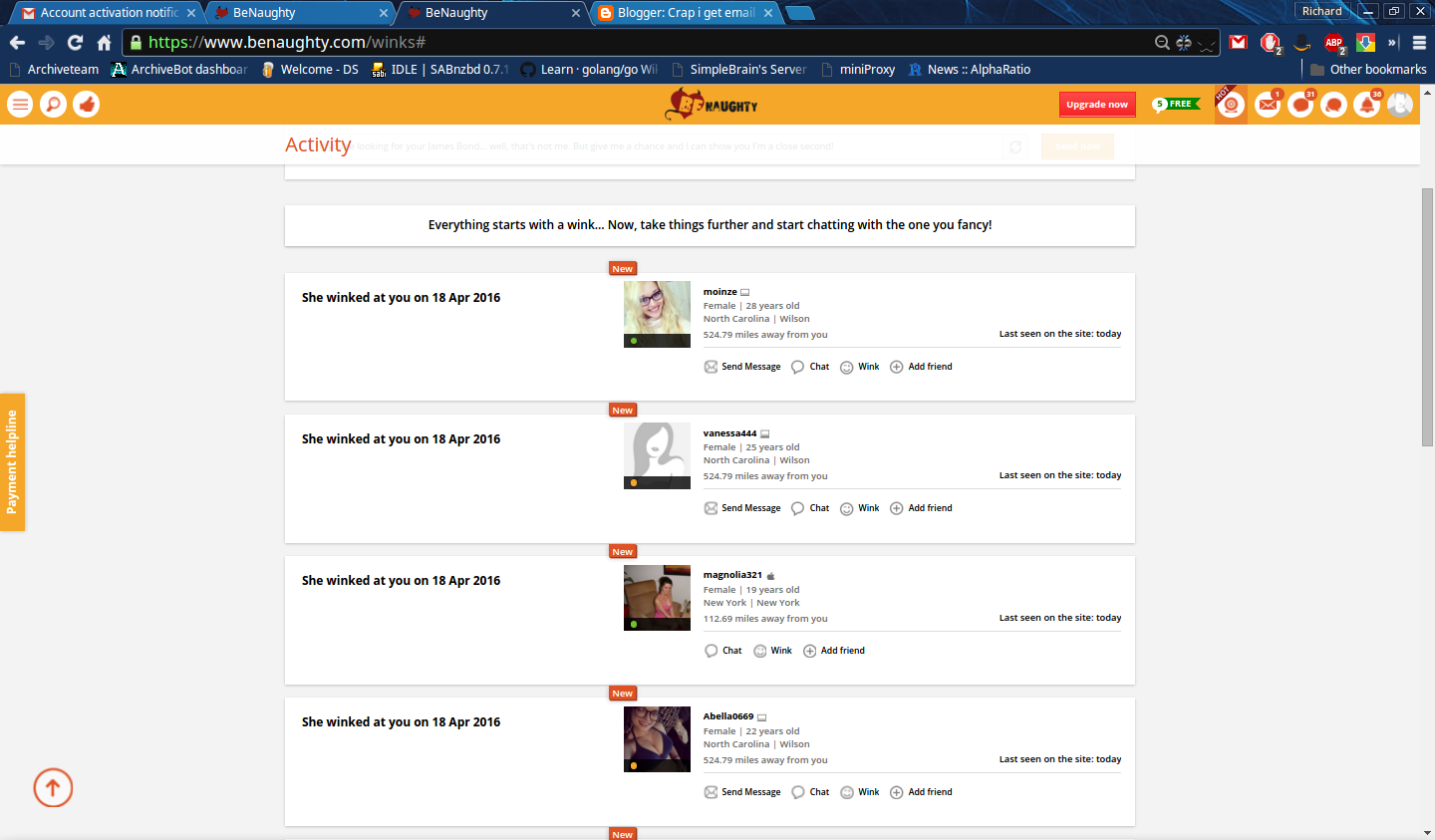Open the Other bookmarks folder
Screen dimensions: 1435x840
(1368, 69)
